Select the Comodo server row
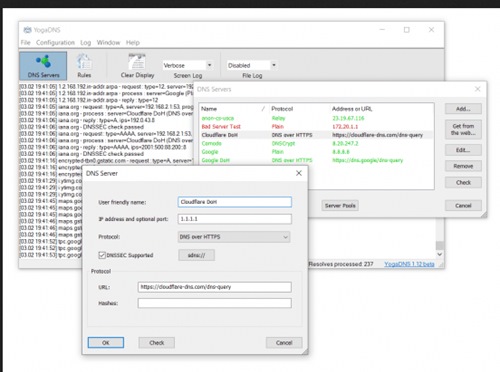Screen dimensions: 500x372 316,143
